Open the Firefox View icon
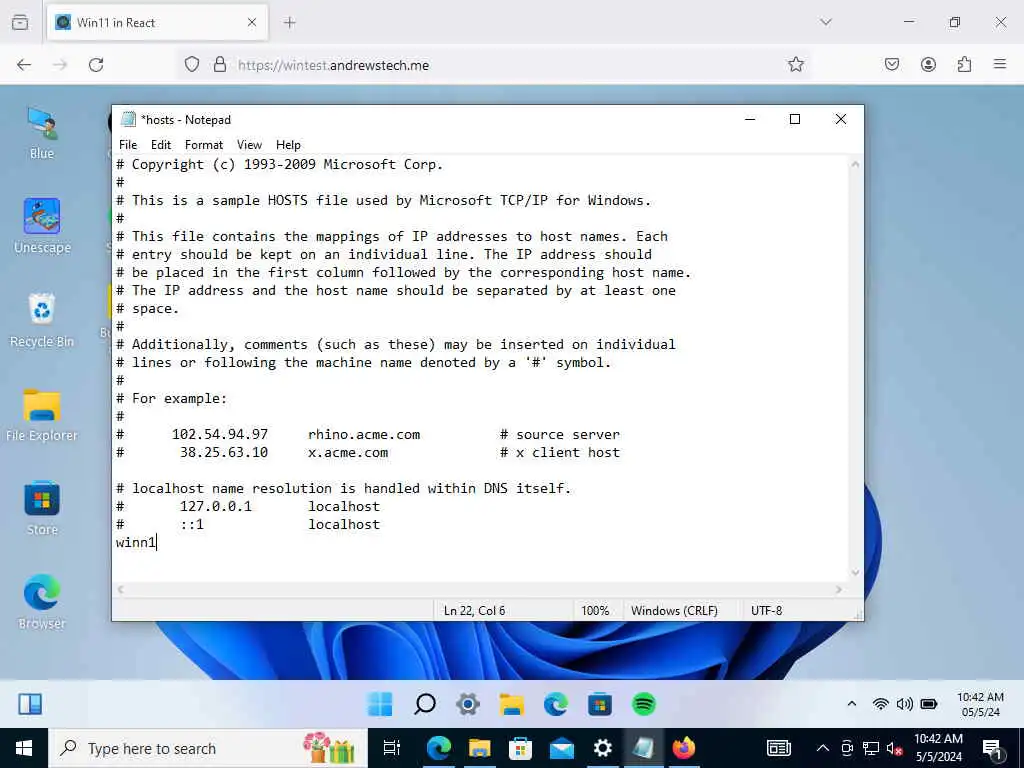This screenshot has height=768, width=1024. click(x=20, y=23)
